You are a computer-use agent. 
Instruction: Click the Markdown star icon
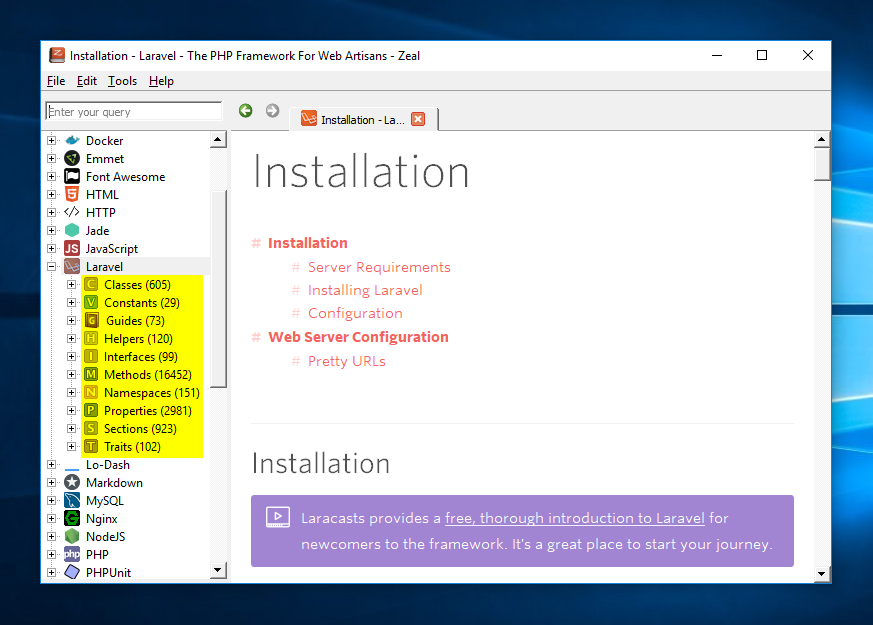point(72,482)
